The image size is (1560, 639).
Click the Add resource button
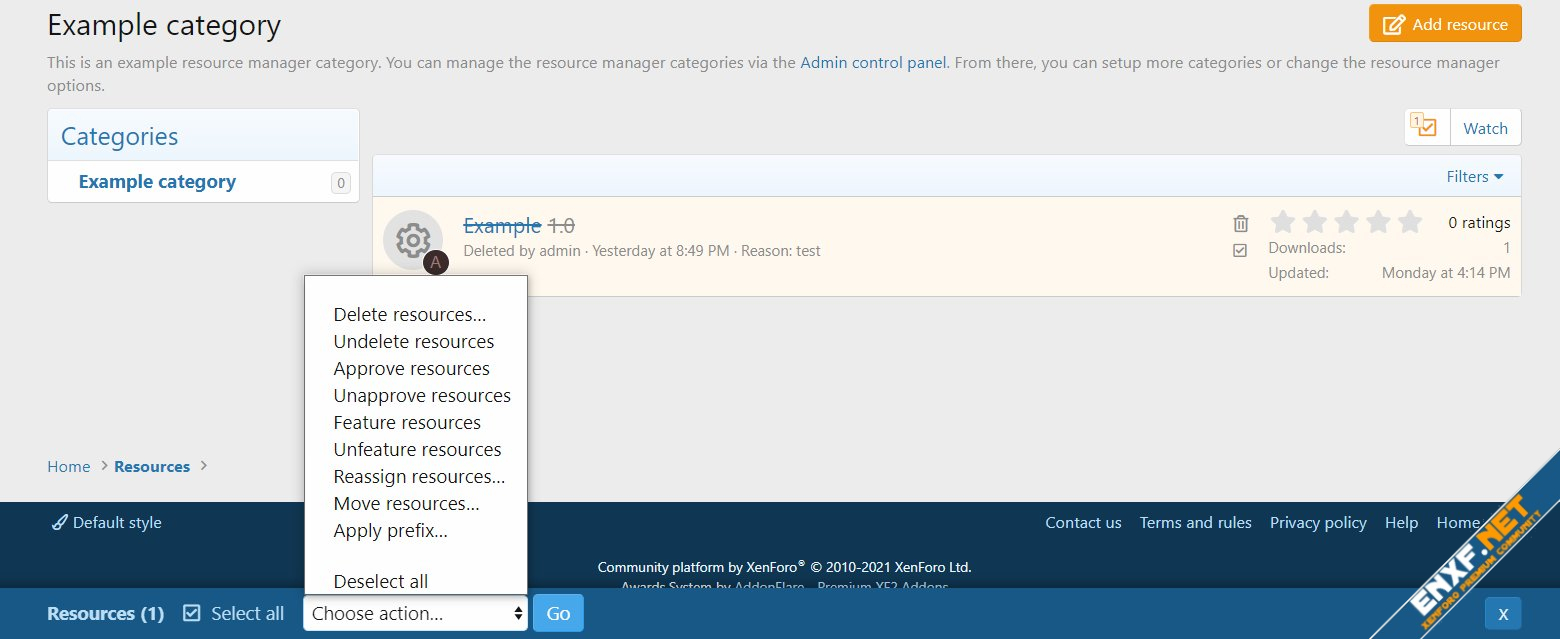pyautogui.click(x=1445, y=24)
